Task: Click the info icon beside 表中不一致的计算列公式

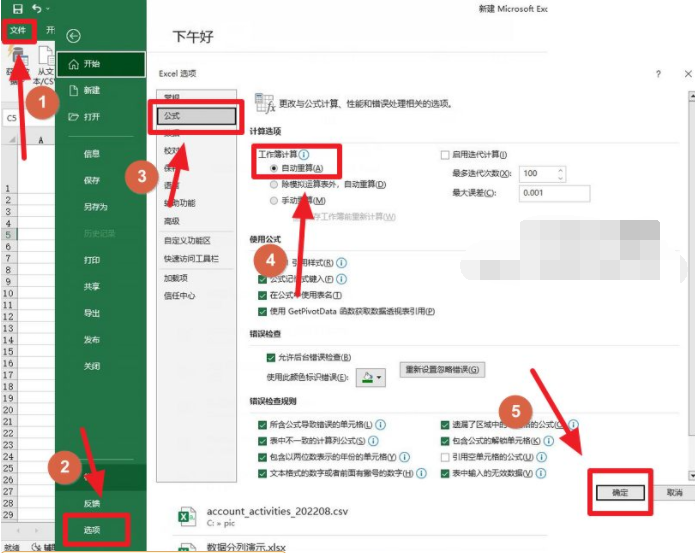Action: pos(374,441)
